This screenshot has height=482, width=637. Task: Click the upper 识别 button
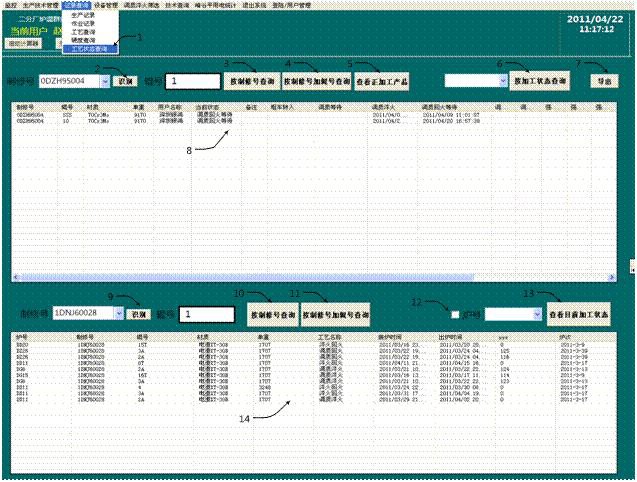(x=125, y=80)
